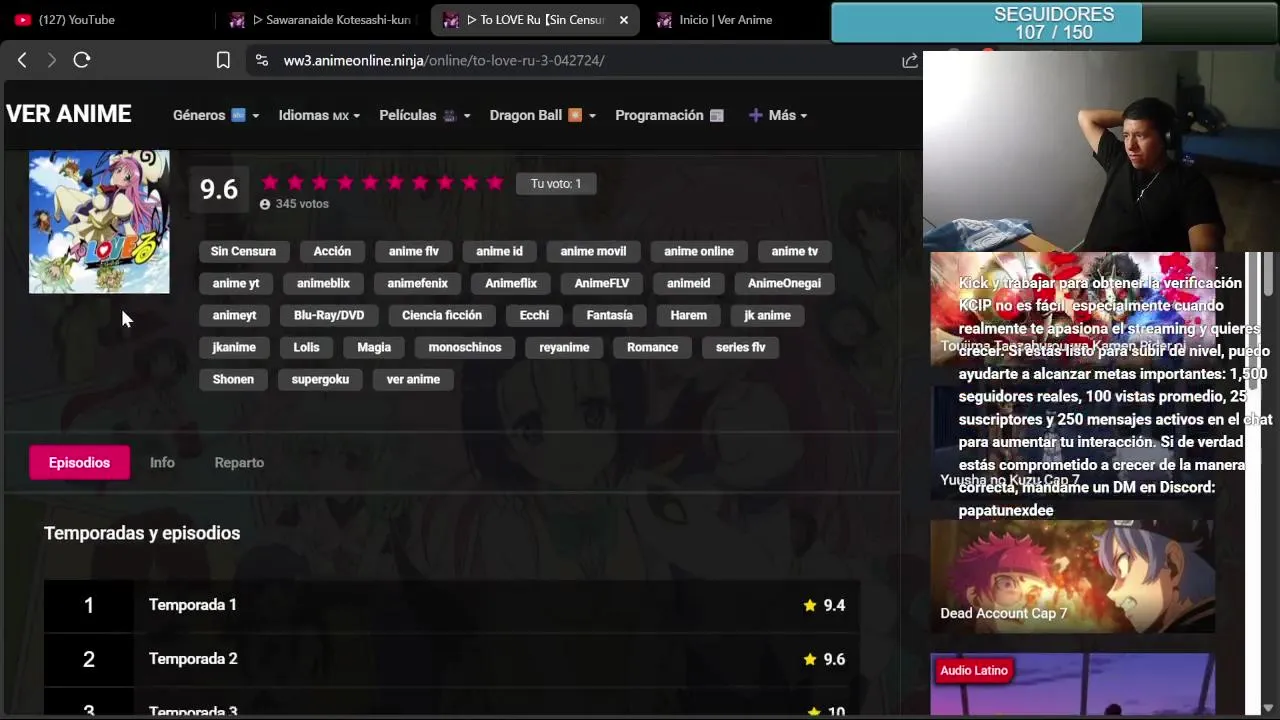This screenshot has height=720, width=1280.
Task: Close the To LOVE Ru tab
Action: tap(624, 20)
